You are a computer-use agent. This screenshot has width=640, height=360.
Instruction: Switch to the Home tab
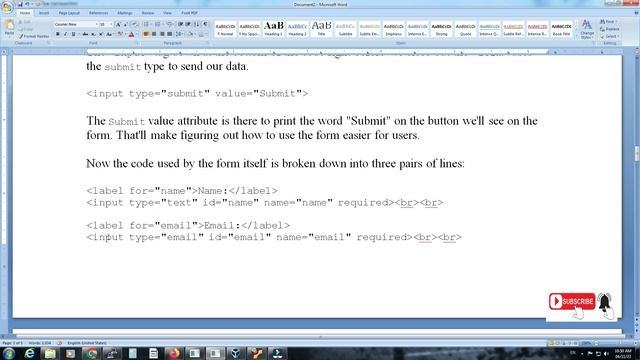[25, 13]
